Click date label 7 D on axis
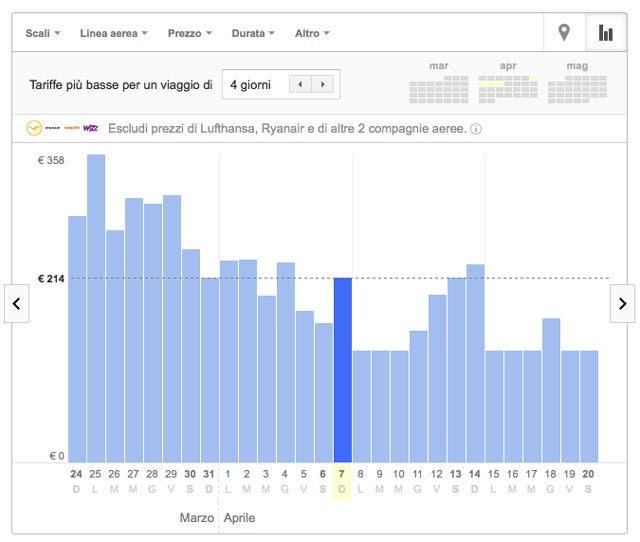 342,481
